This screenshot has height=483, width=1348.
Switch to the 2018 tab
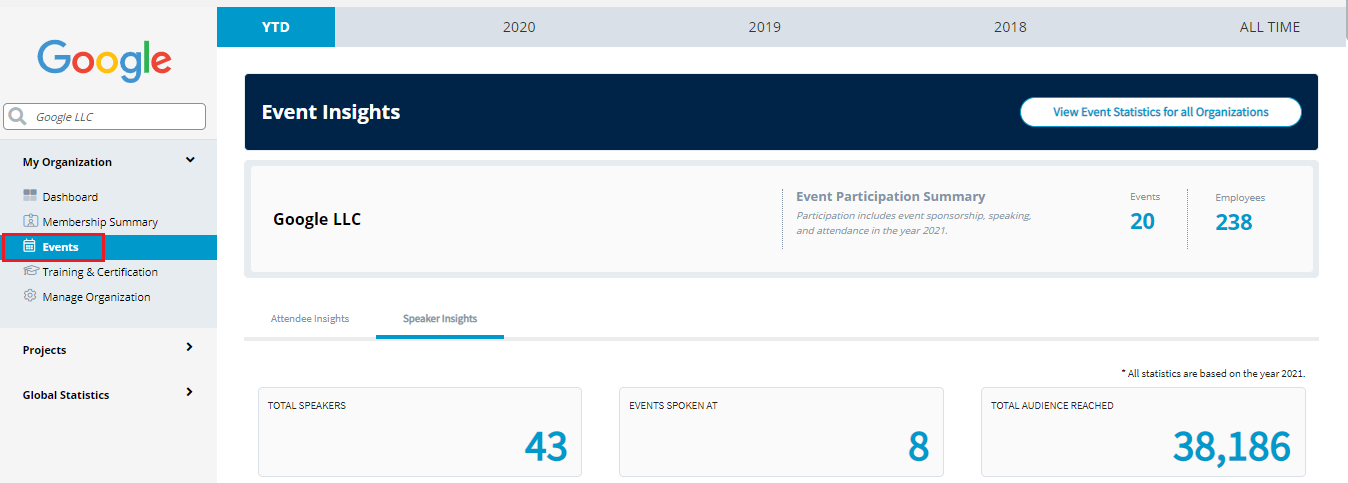click(1010, 27)
